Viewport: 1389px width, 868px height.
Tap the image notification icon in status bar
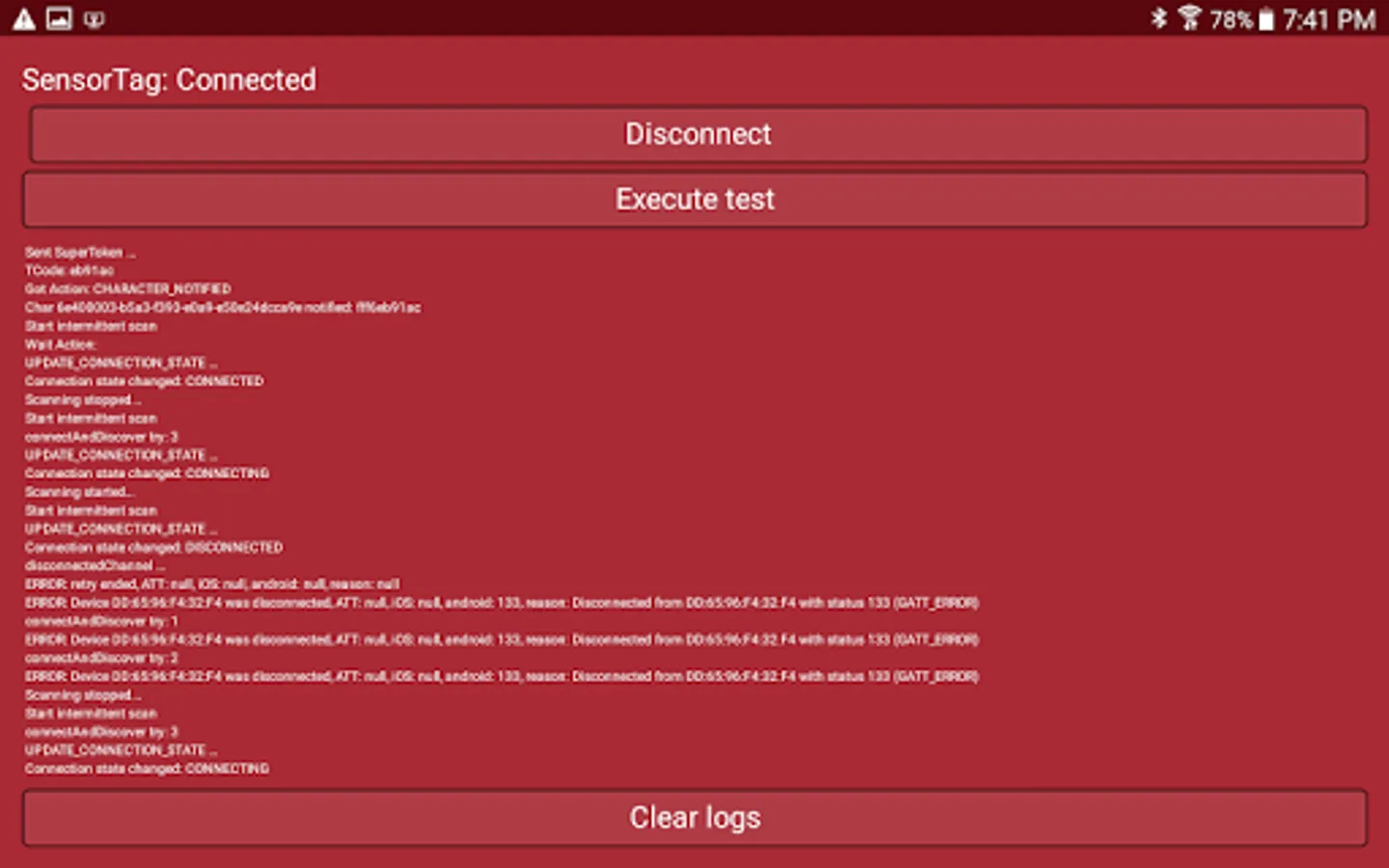point(59,18)
